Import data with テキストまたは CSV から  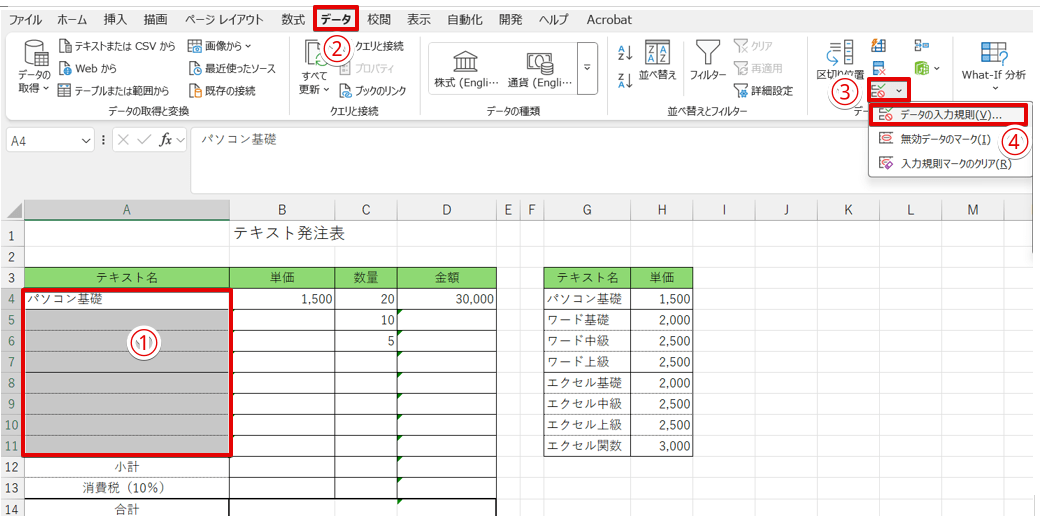(x=117, y=46)
